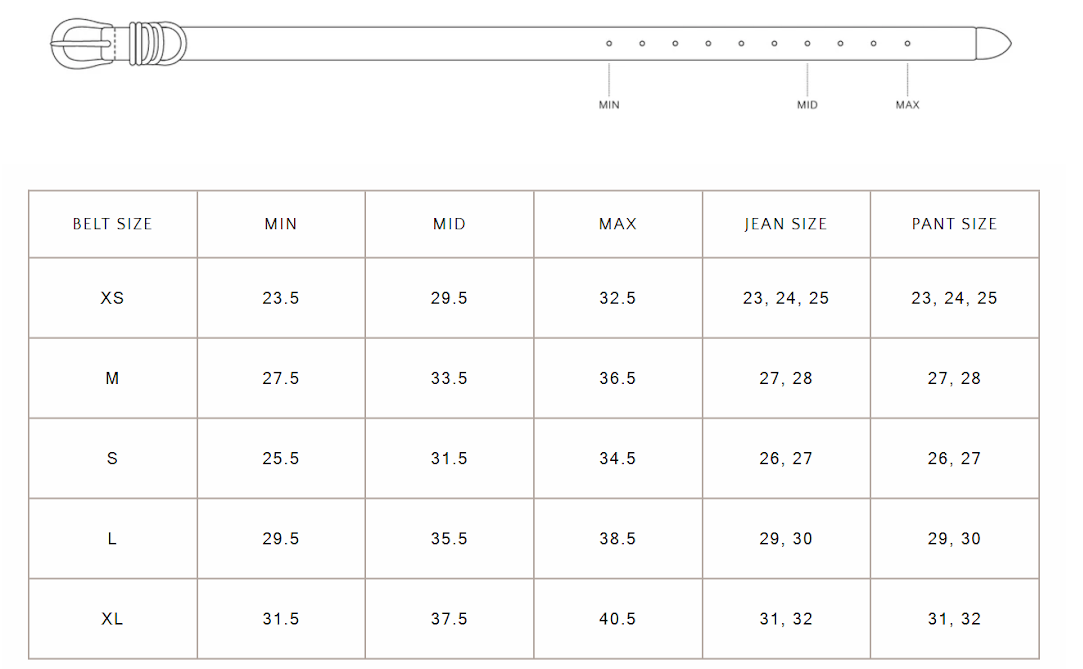This screenshot has width=1083, height=669.
Task: Click the S row jean size 26, 27
Action: [x=786, y=458]
